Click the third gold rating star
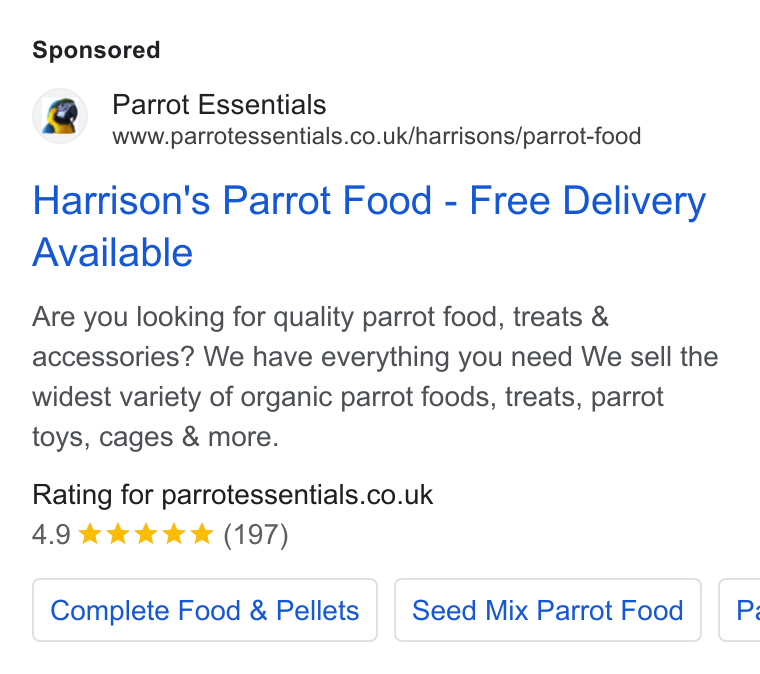Viewport: 760px width, 674px height. click(146, 534)
